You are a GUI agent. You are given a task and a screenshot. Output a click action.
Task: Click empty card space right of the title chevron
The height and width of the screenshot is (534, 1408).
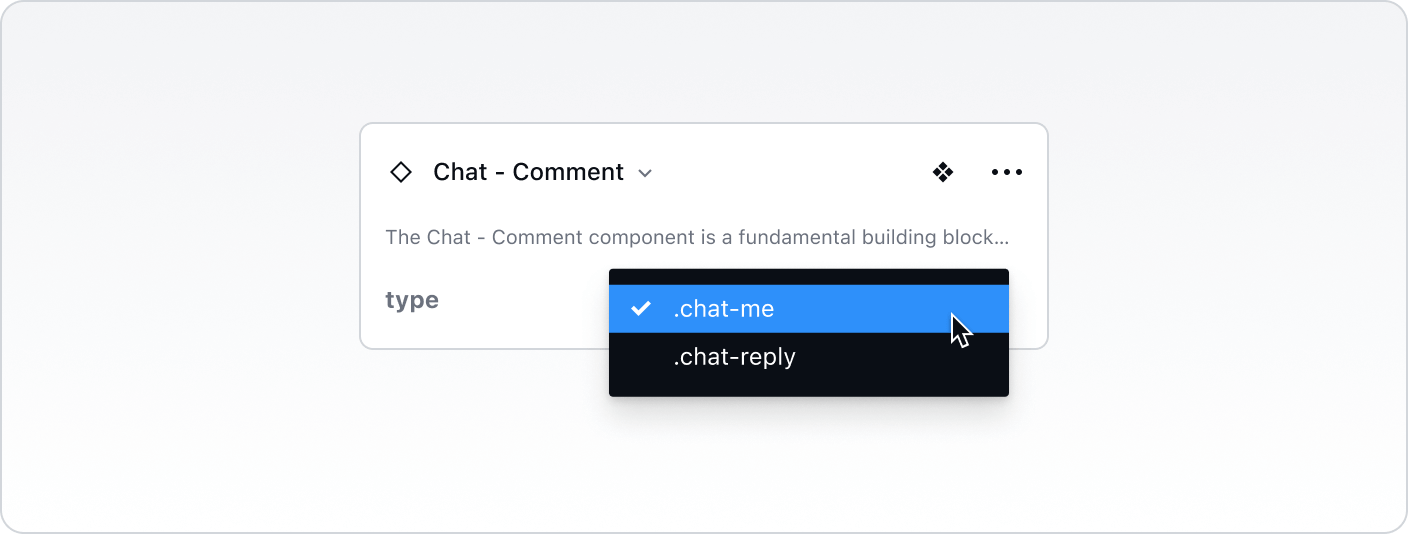click(790, 172)
